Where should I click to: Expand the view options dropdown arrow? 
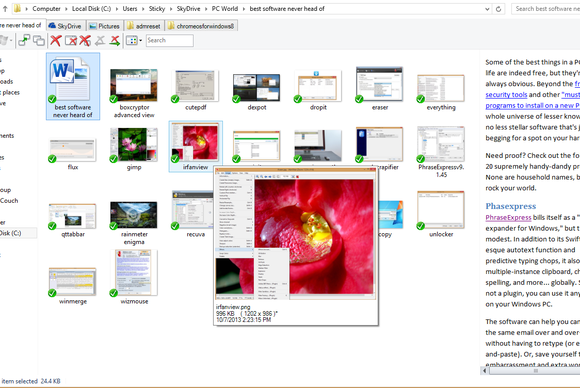pos(141,40)
